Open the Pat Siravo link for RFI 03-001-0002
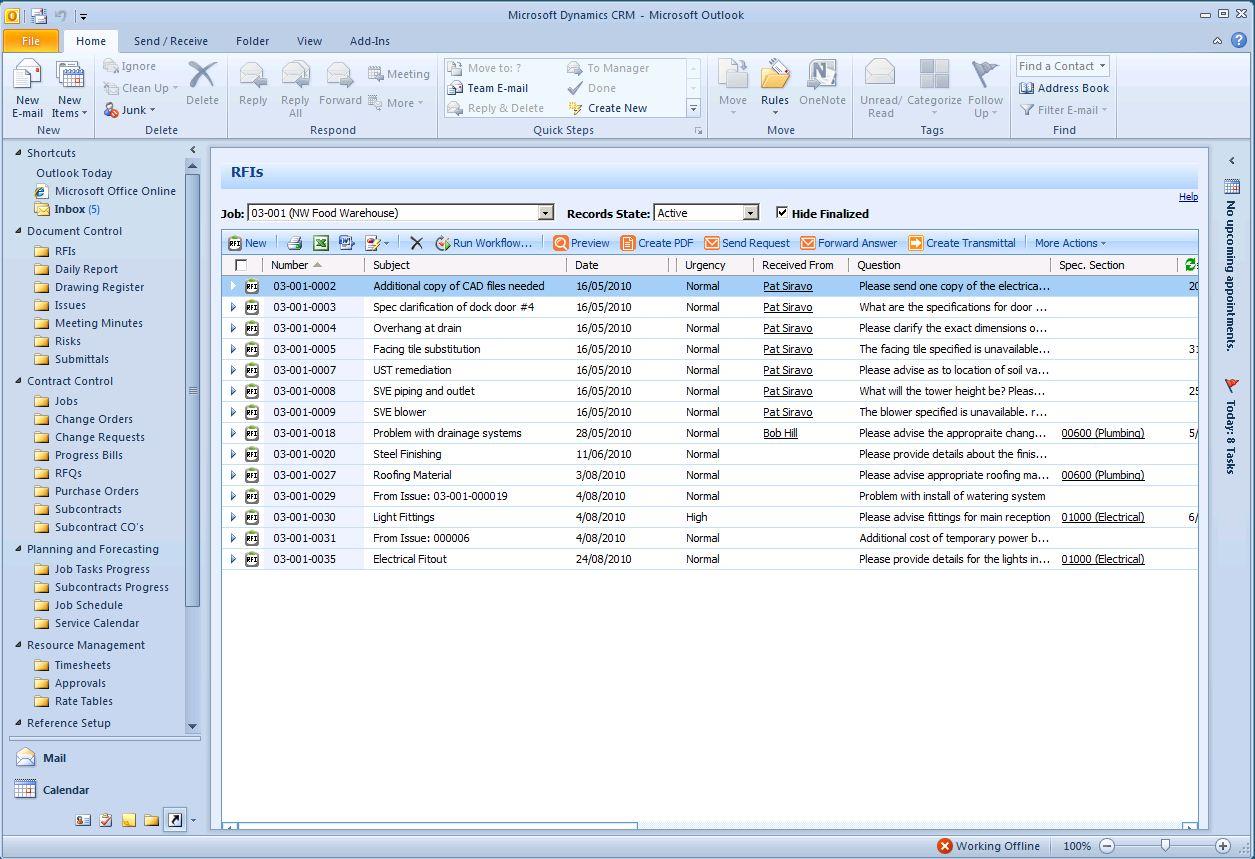 pyautogui.click(x=787, y=286)
